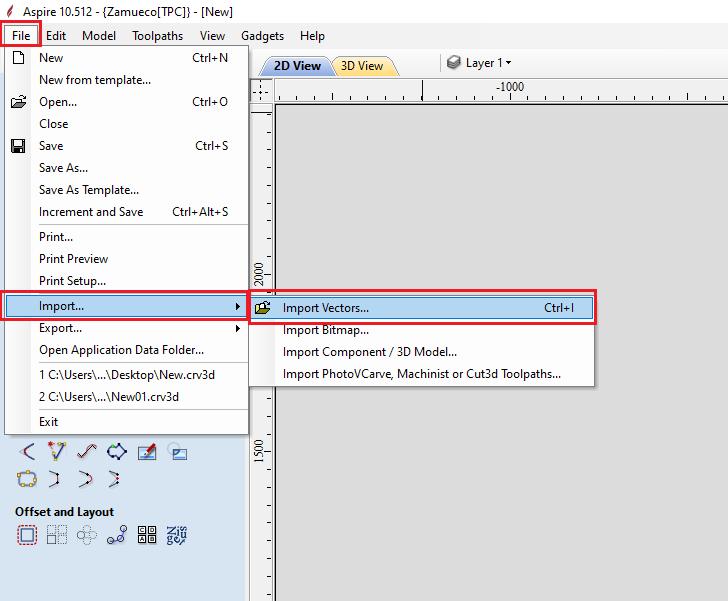
Task: Select the polygon tool with green start node
Action: [117, 451]
